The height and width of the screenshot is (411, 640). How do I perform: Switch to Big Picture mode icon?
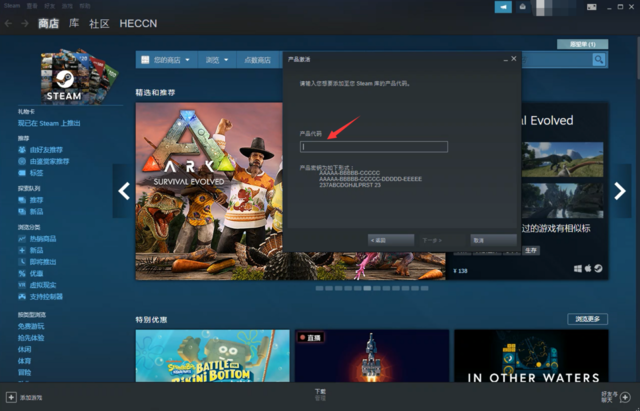coord(592,7)
